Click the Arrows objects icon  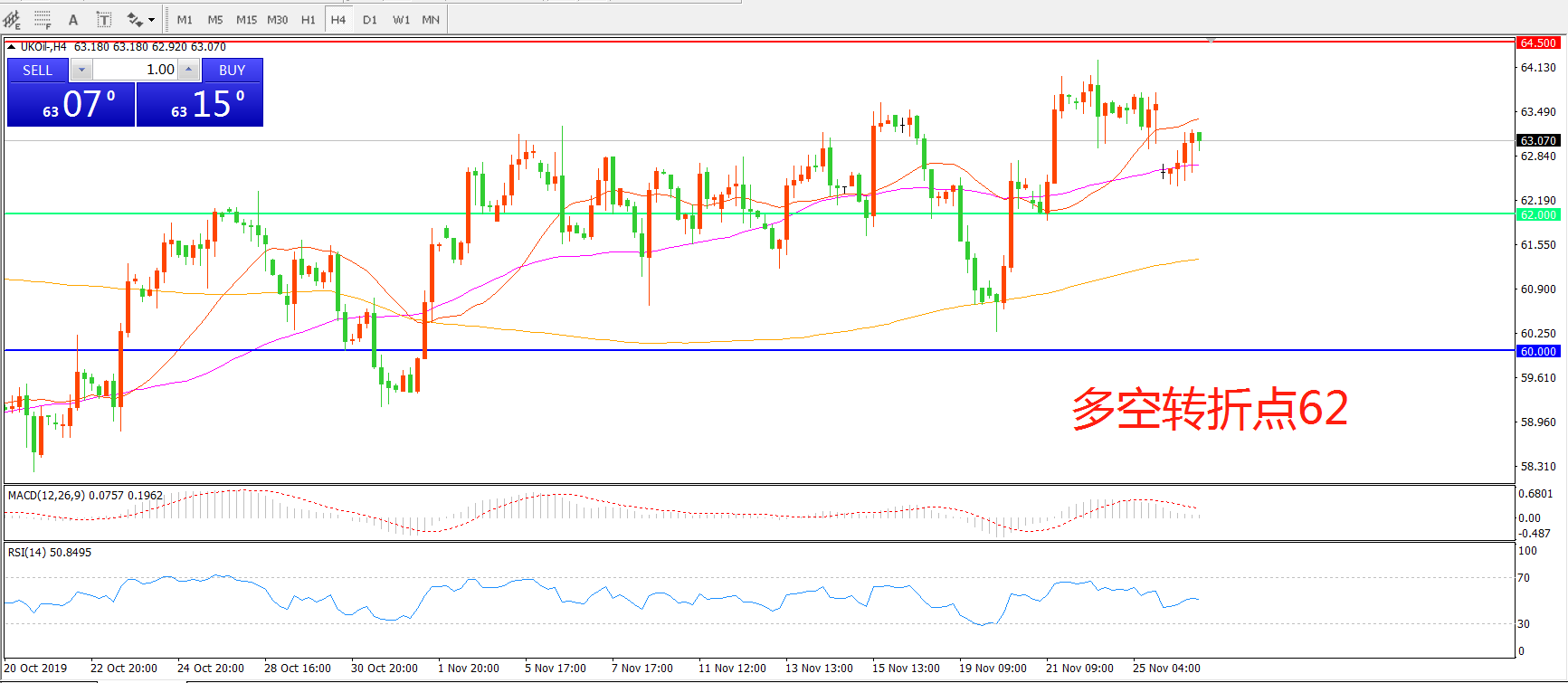tap(135, 19)
